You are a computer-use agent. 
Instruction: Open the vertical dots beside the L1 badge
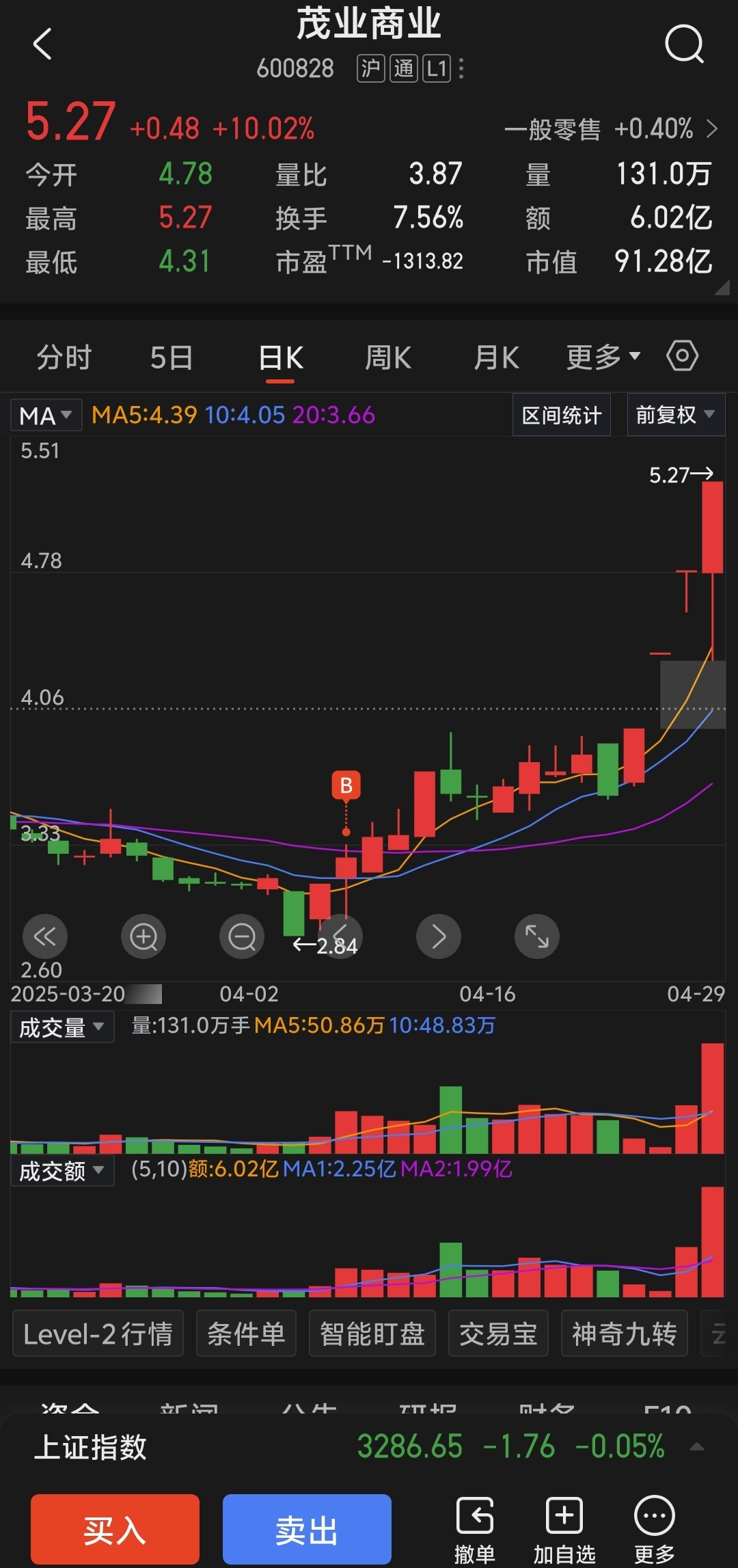[462, 68]
